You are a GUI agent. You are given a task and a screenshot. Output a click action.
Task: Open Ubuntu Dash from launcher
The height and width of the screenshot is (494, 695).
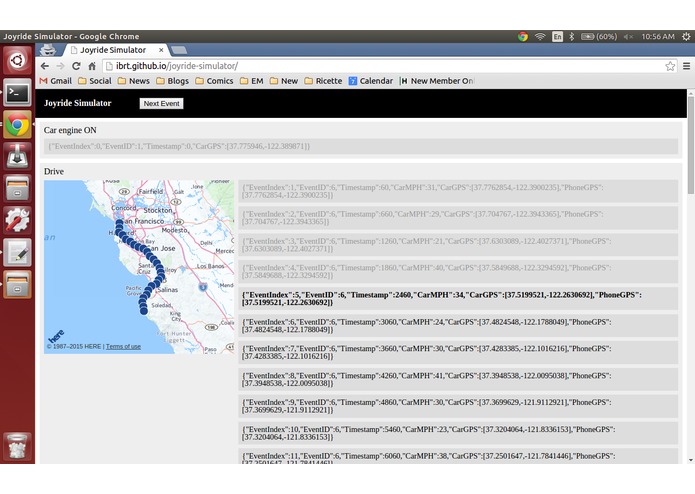click(x=17, y=60)
